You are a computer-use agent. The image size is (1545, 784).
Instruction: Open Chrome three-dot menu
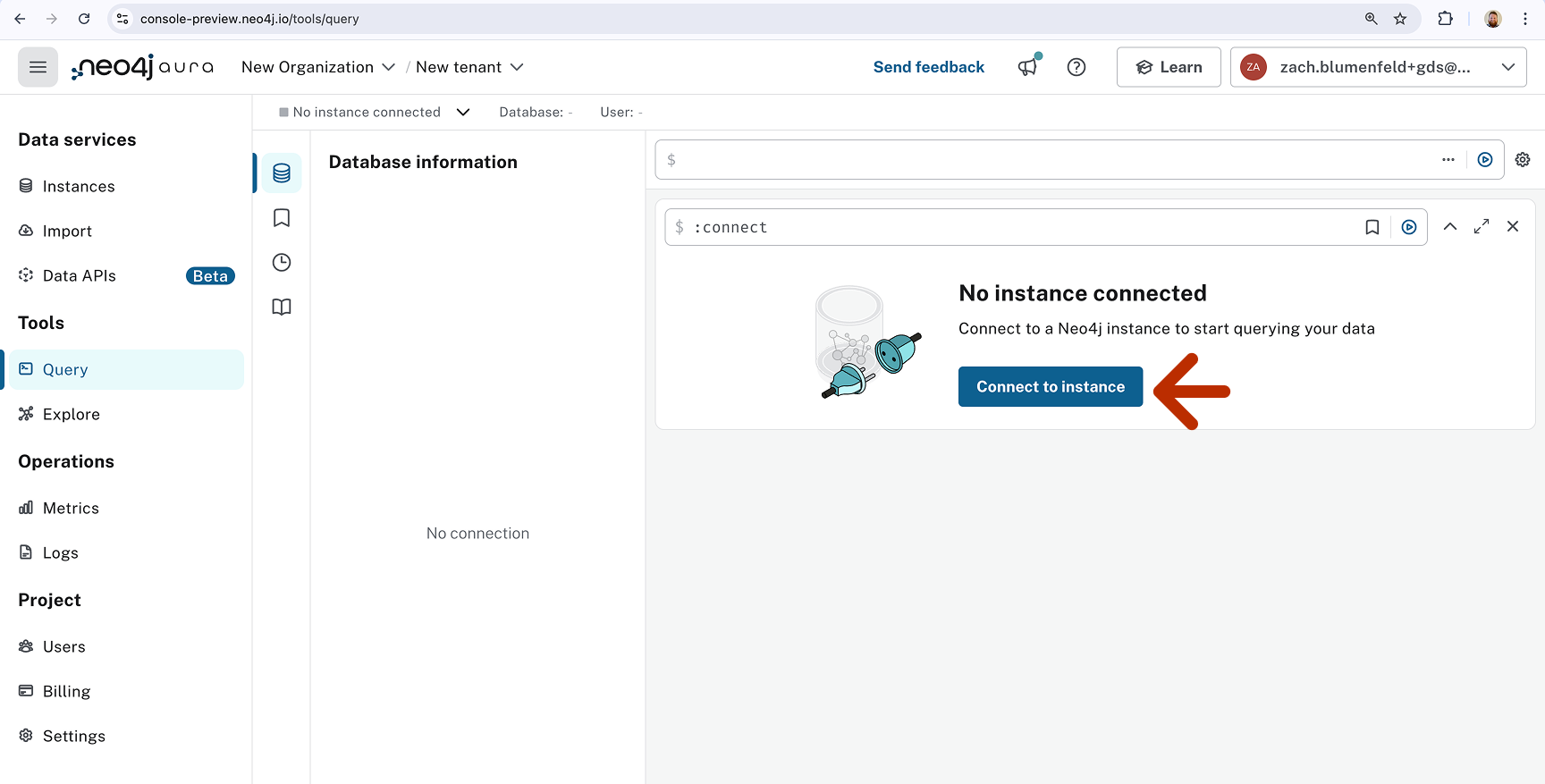coord(1525,19)
